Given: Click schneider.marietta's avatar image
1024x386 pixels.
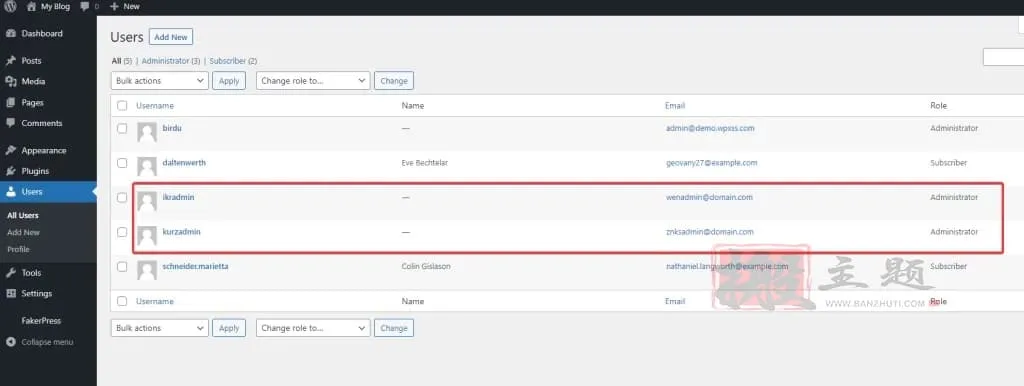Looking at the screenshot, I should [x=147, y=270].
